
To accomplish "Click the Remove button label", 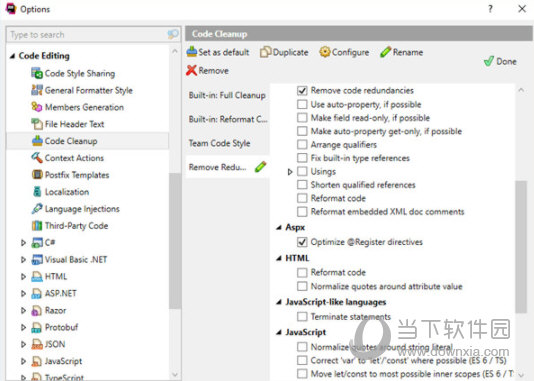I will pos(214,71).
